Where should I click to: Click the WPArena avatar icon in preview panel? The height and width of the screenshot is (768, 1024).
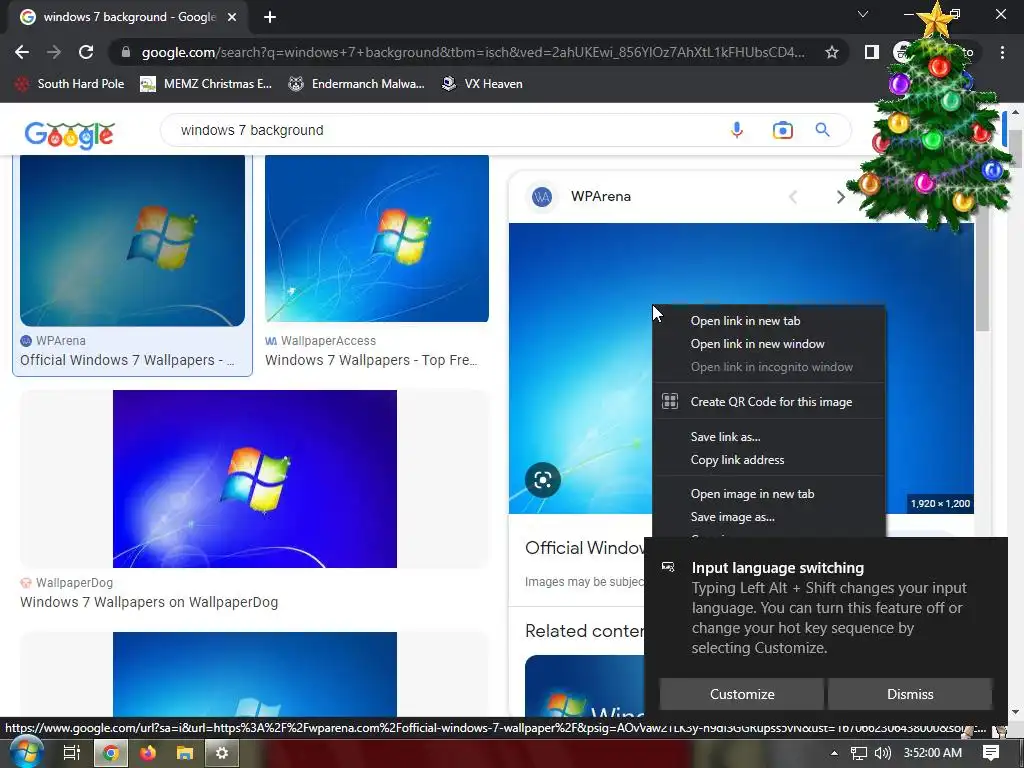point(542,197)
